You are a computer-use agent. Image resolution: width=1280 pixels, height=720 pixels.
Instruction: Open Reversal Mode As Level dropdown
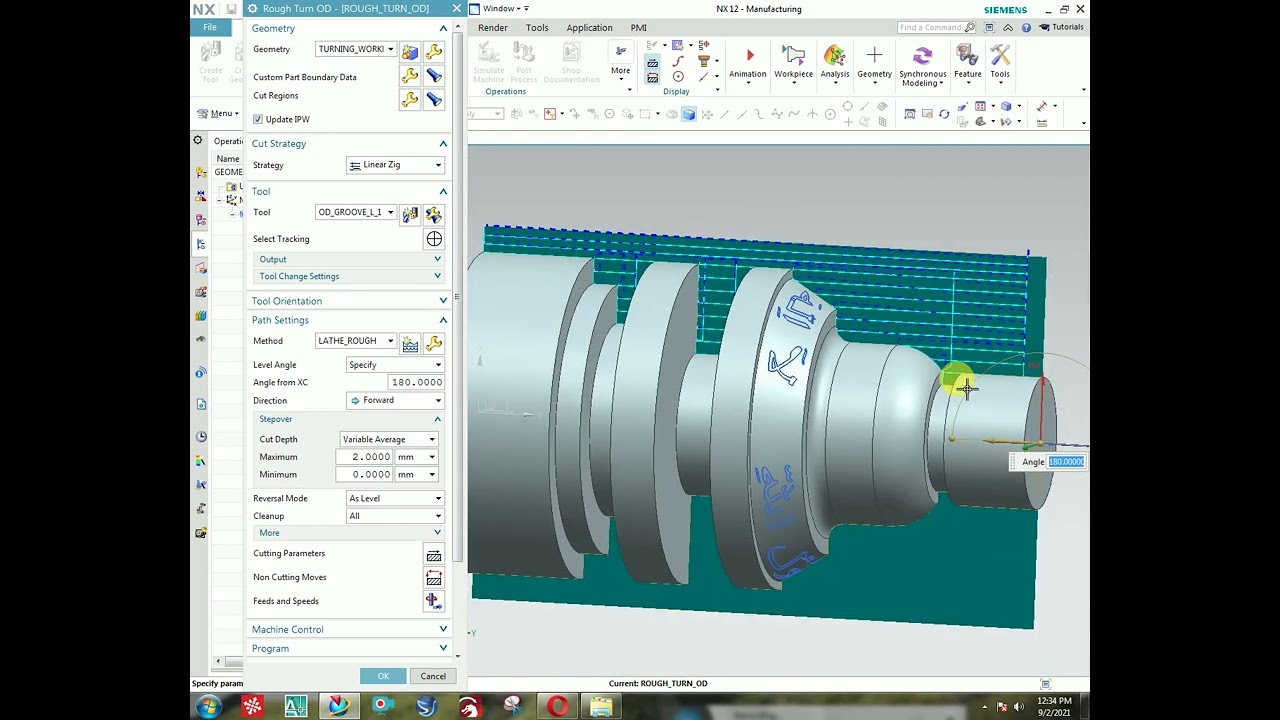[395, 498]
